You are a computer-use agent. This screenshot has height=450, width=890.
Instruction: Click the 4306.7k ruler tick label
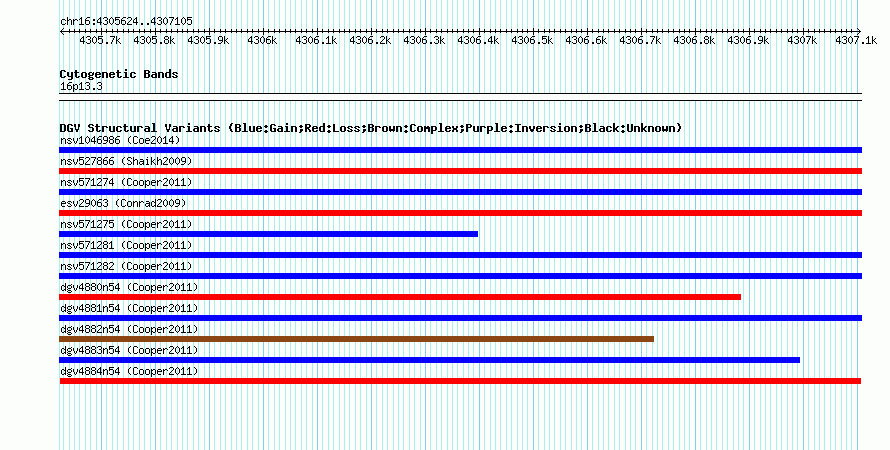coord(640,40)
